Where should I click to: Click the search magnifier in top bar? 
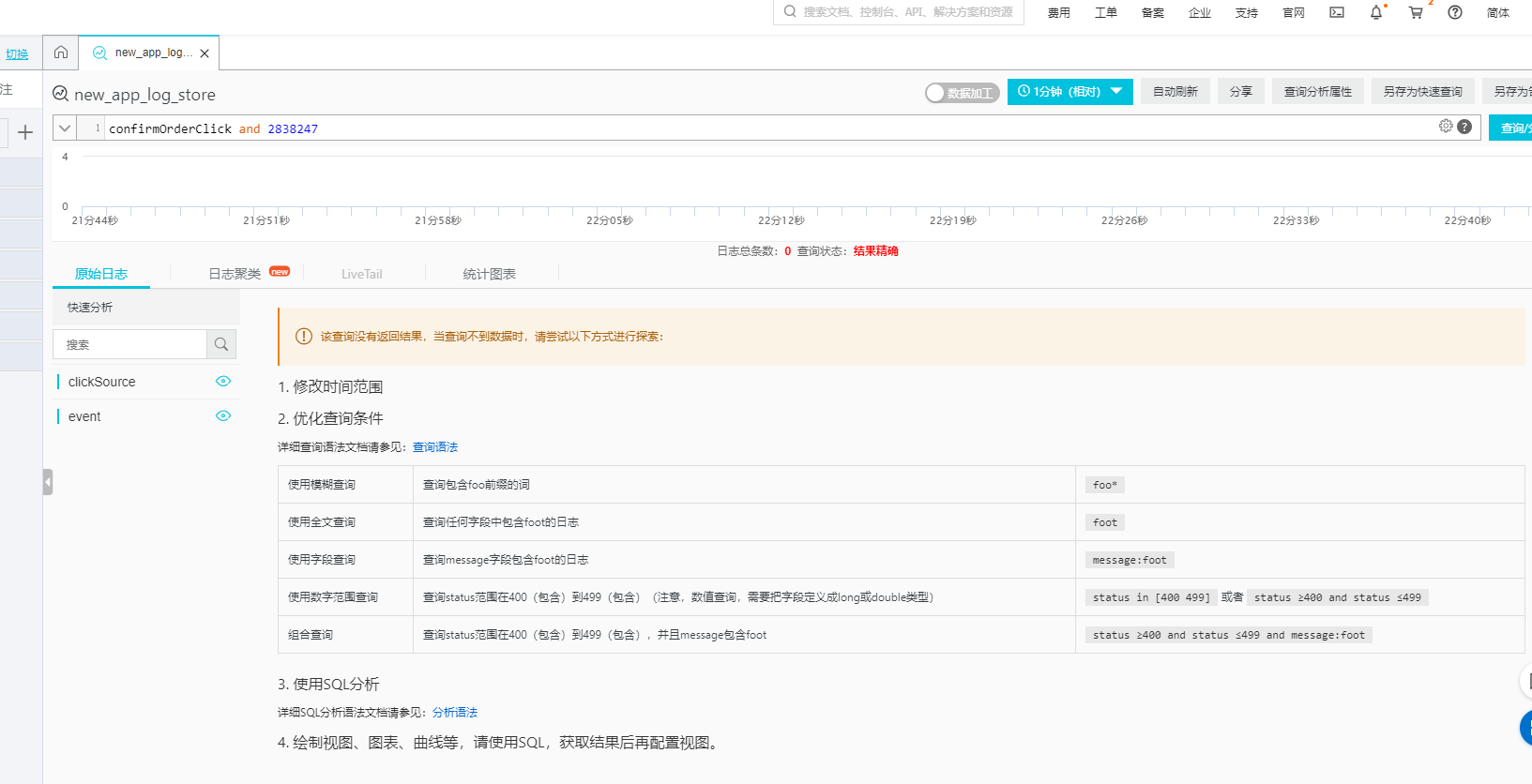pos(790,11)
